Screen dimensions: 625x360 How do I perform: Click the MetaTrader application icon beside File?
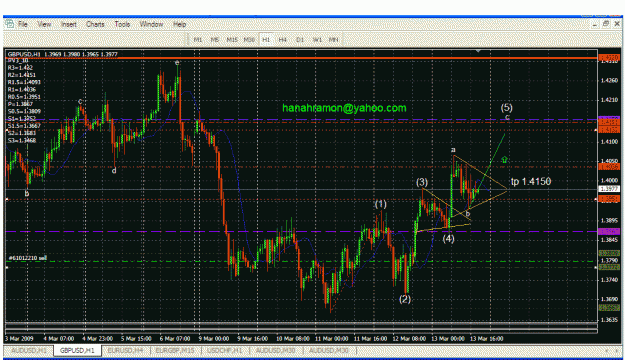(9, 24)
